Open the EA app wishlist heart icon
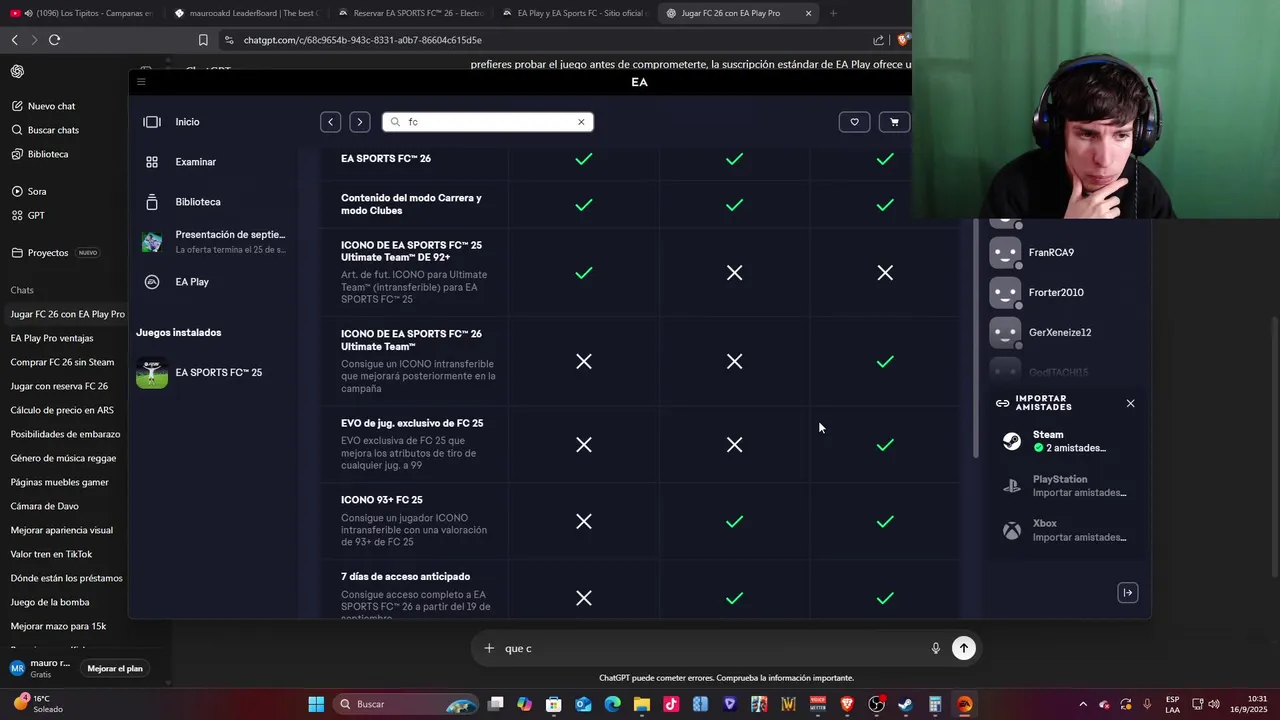 [x=854, y=122]
